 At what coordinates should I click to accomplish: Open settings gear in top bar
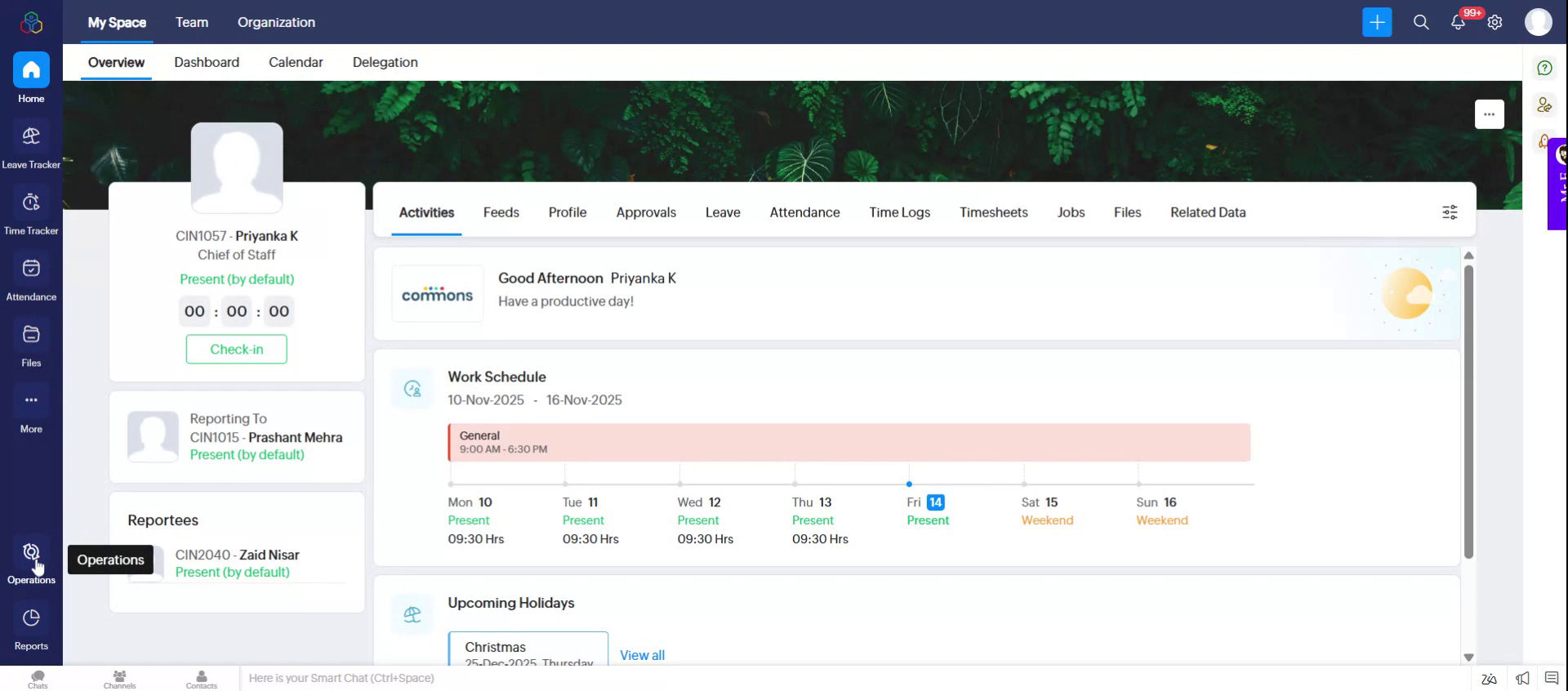1494,22
